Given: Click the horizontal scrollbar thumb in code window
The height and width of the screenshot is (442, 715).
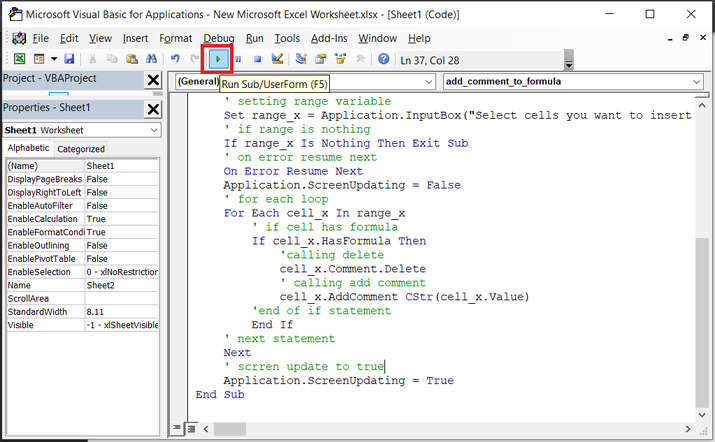Looking at the screenshot, I should [230, 429].
